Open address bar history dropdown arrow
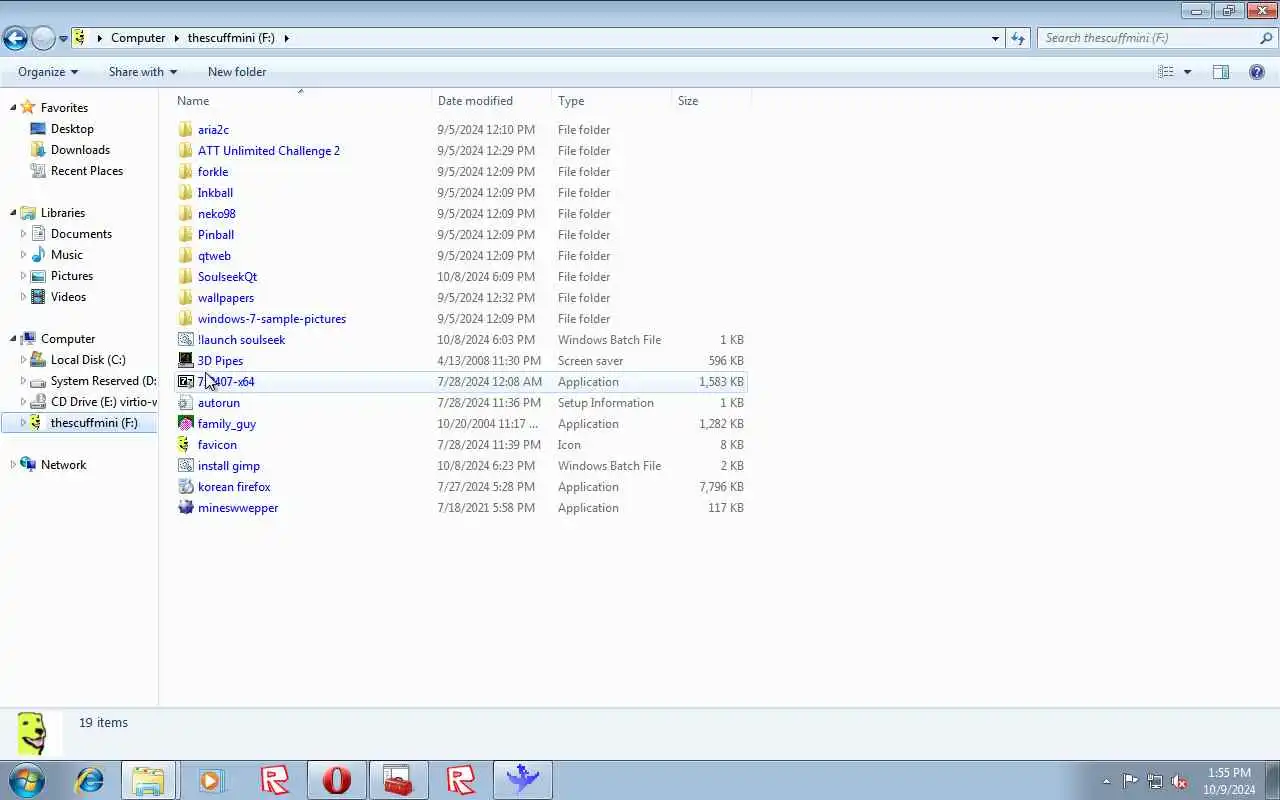 pyautogui.click(x=995, y=38)
